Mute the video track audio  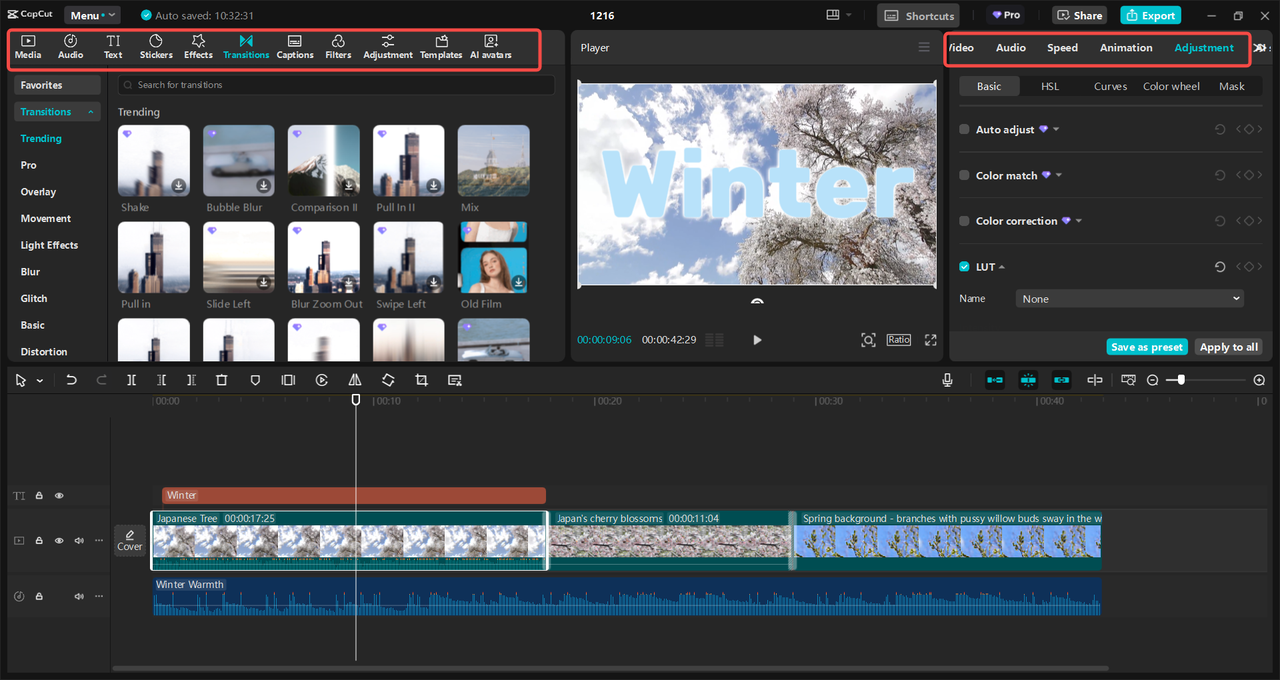click(79, 541)
